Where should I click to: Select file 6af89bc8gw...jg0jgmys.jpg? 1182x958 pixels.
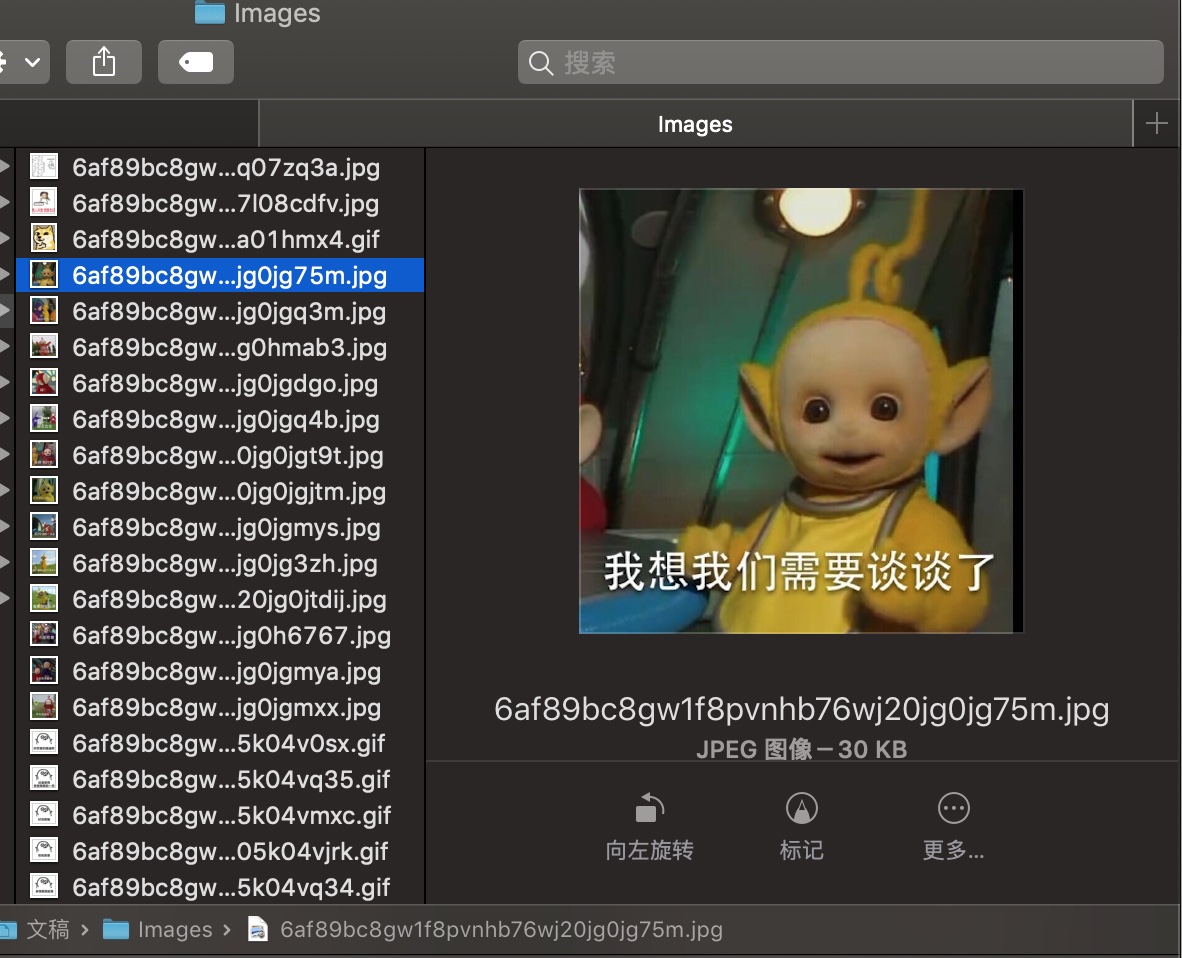219,527
